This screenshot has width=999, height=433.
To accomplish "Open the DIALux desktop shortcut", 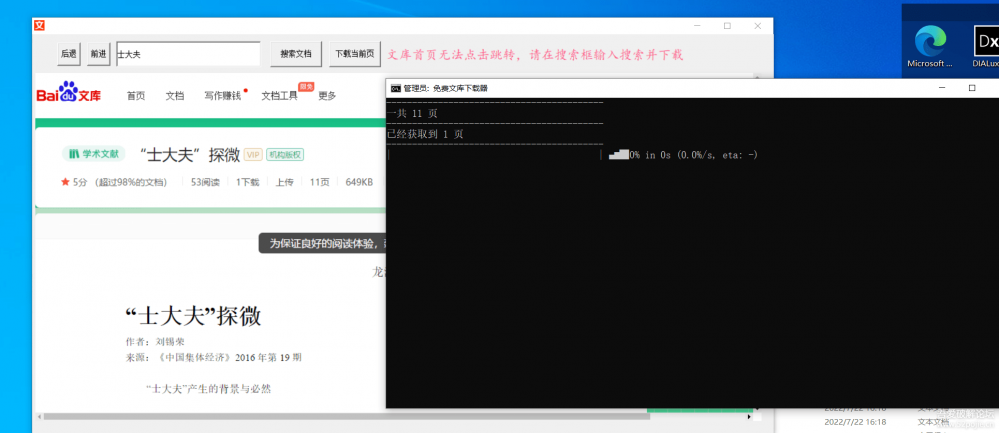I will [x=985, y=43].
